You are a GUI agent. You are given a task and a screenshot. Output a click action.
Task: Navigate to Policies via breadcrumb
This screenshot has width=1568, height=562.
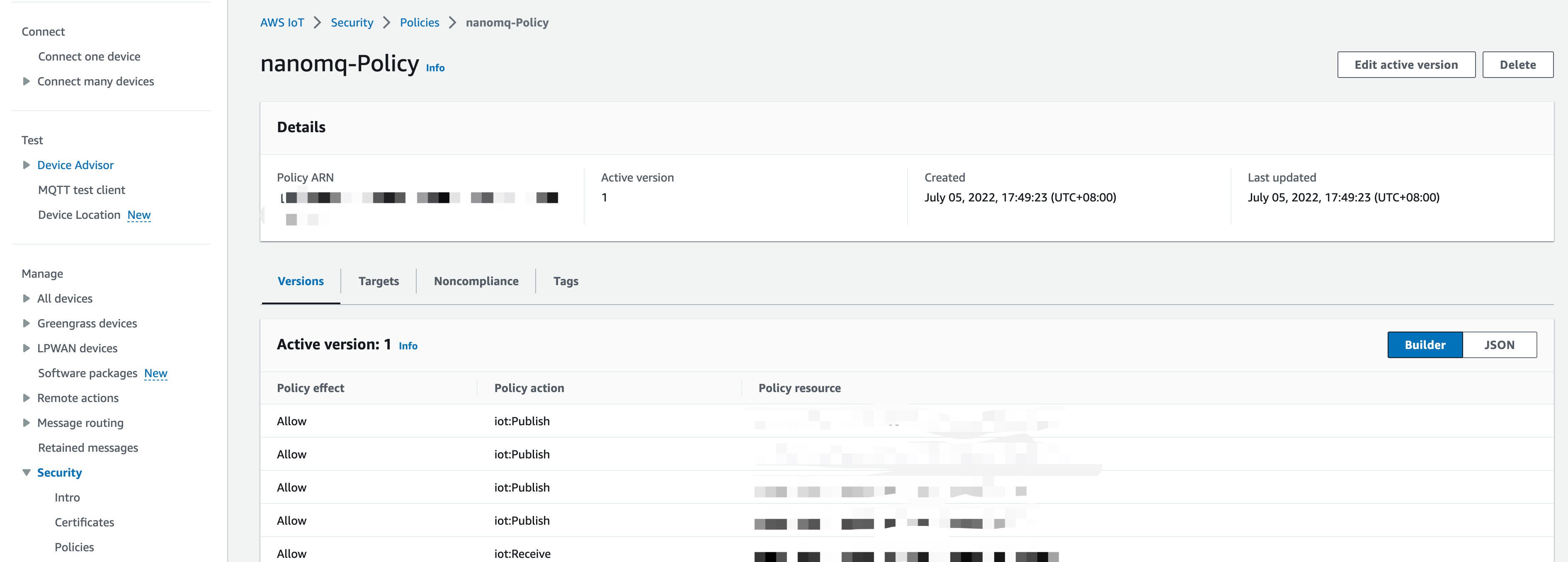tap(420, 22)
